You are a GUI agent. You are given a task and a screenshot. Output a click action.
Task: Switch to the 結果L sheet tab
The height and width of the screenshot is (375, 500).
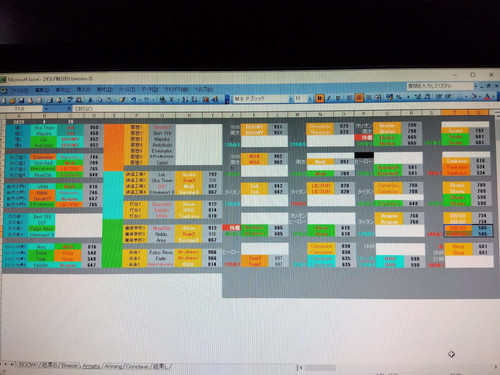(161, 367)
